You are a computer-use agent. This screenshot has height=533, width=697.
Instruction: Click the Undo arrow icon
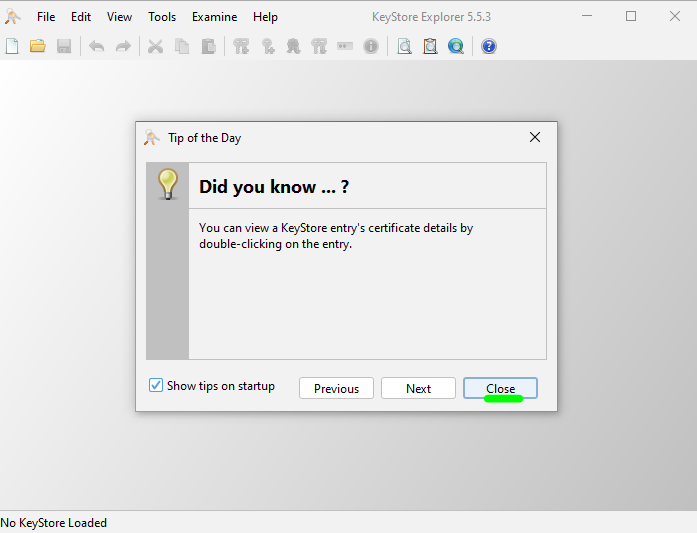pos(96,46)
